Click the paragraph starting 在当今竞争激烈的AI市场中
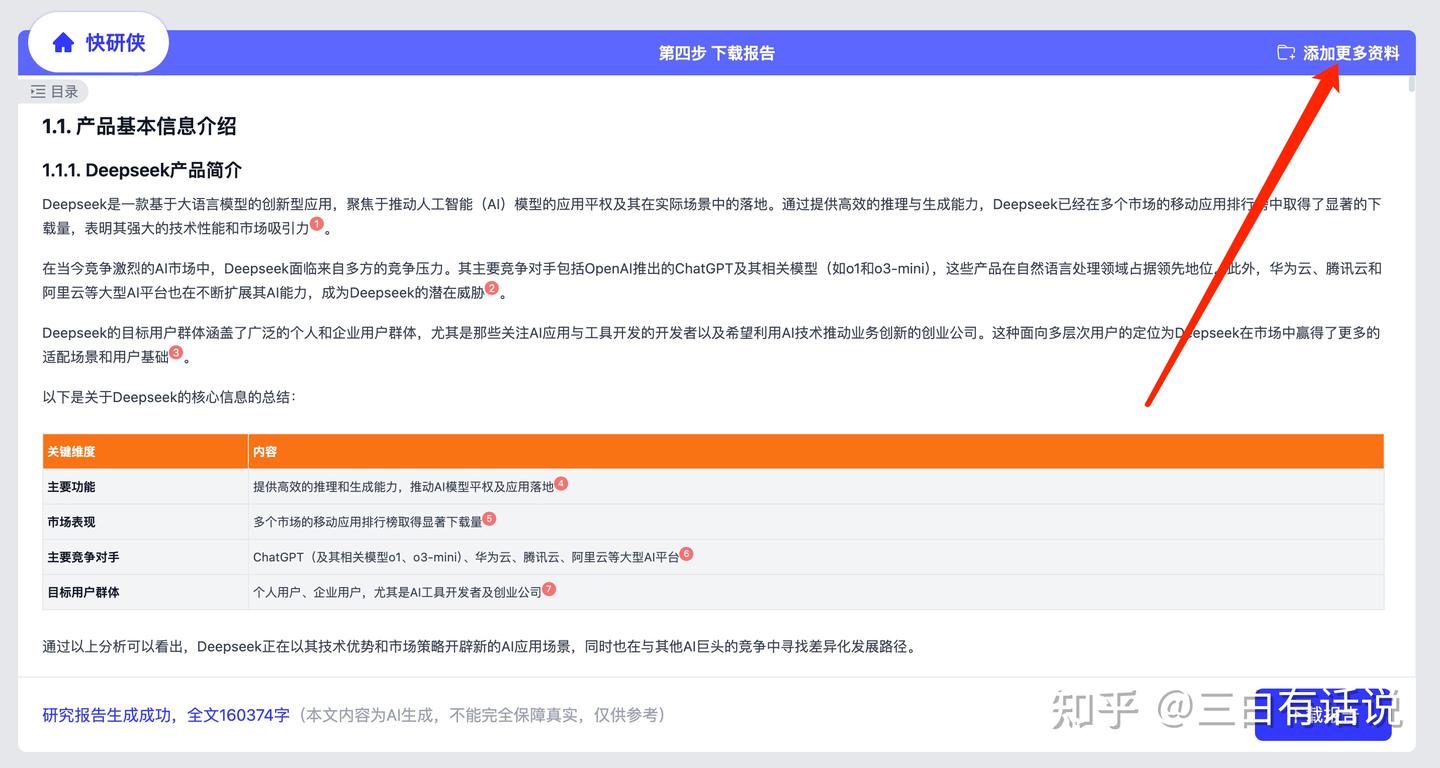This screenshot has height=768, width=1440. (712, 280)
